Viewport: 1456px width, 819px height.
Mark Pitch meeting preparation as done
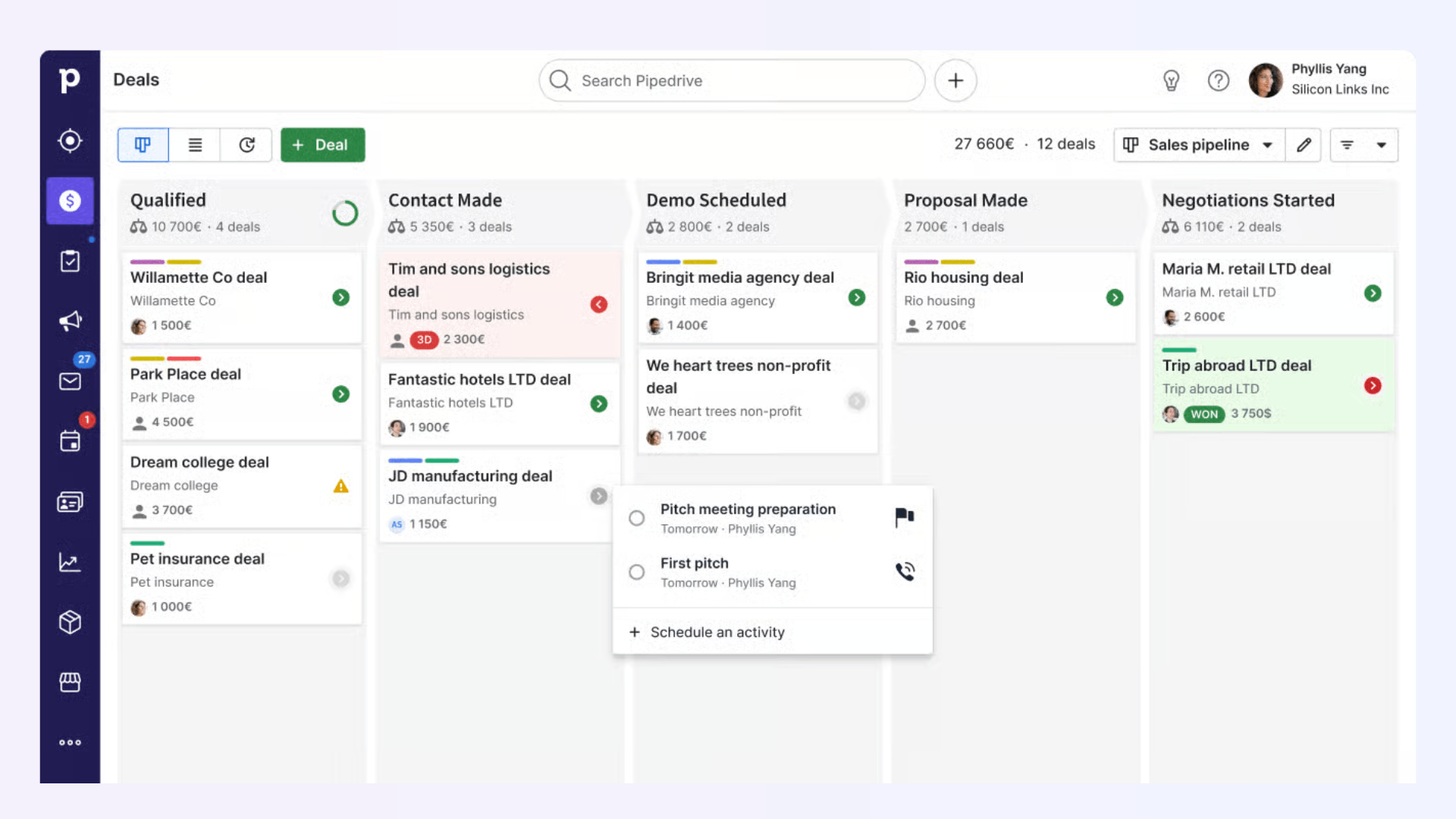pyautogui.click(x=636, y=518)
